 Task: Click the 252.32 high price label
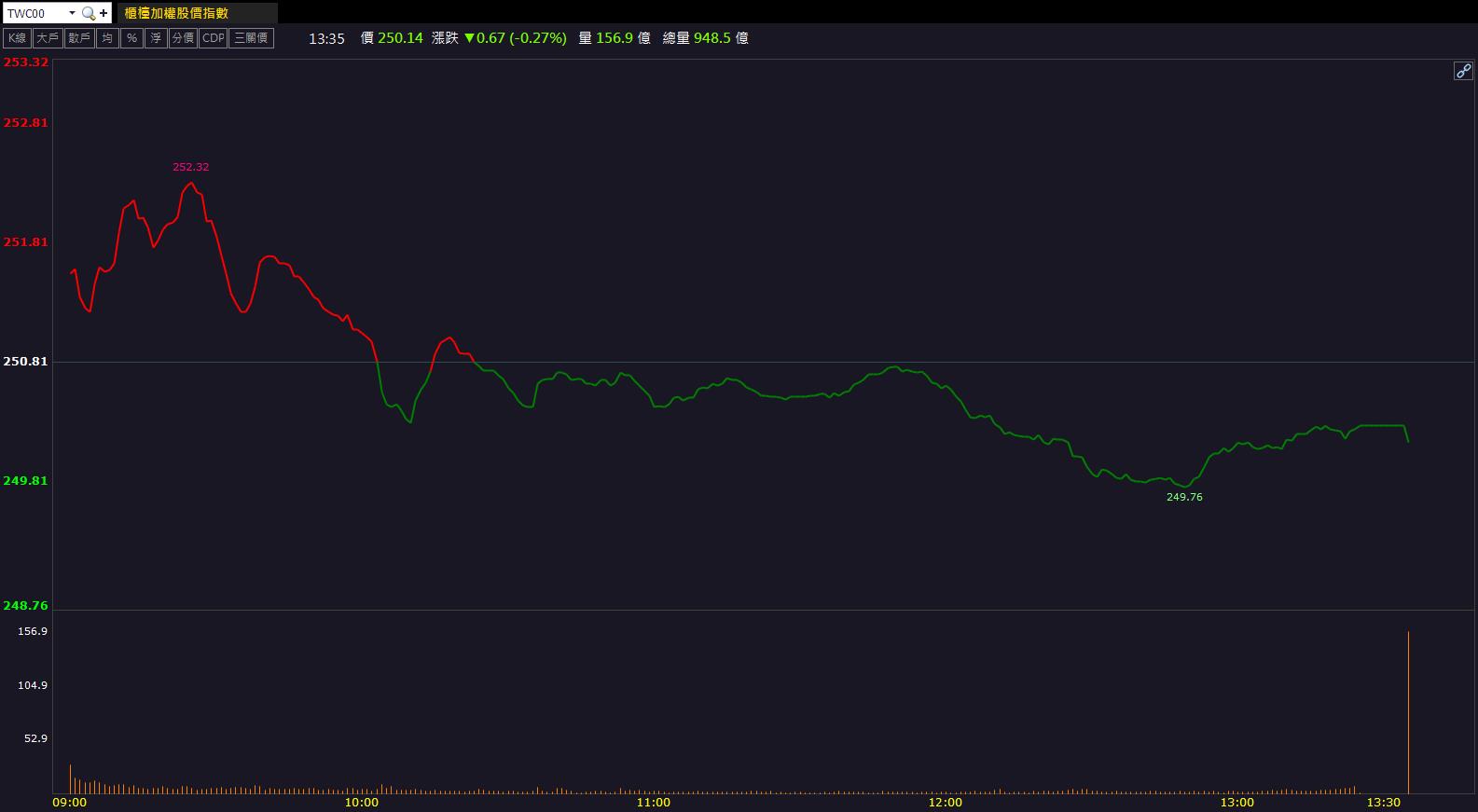(x=191, y=167)
